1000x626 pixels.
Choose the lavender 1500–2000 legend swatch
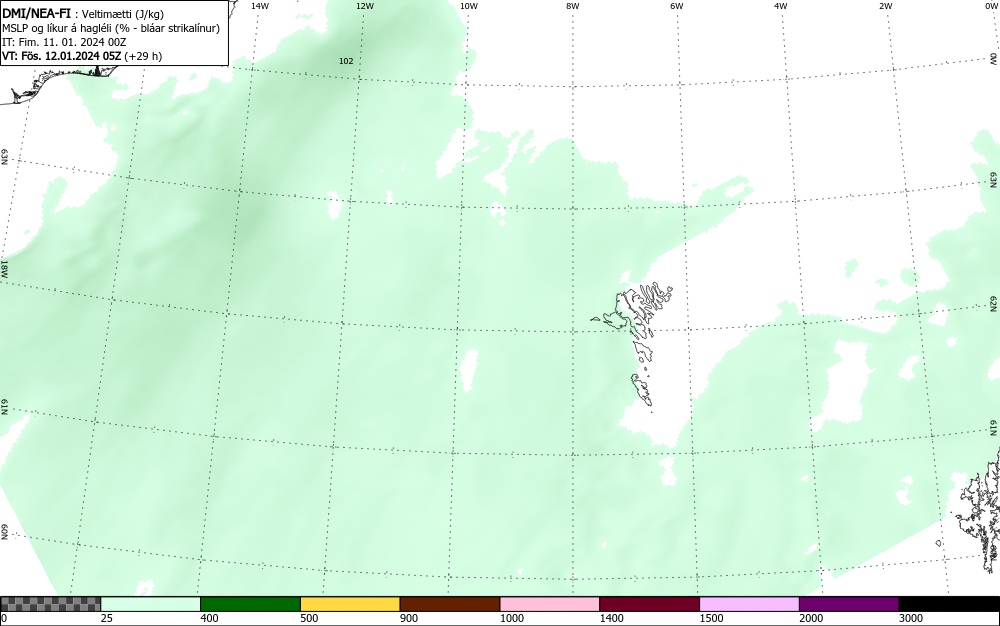pos(749,604)
